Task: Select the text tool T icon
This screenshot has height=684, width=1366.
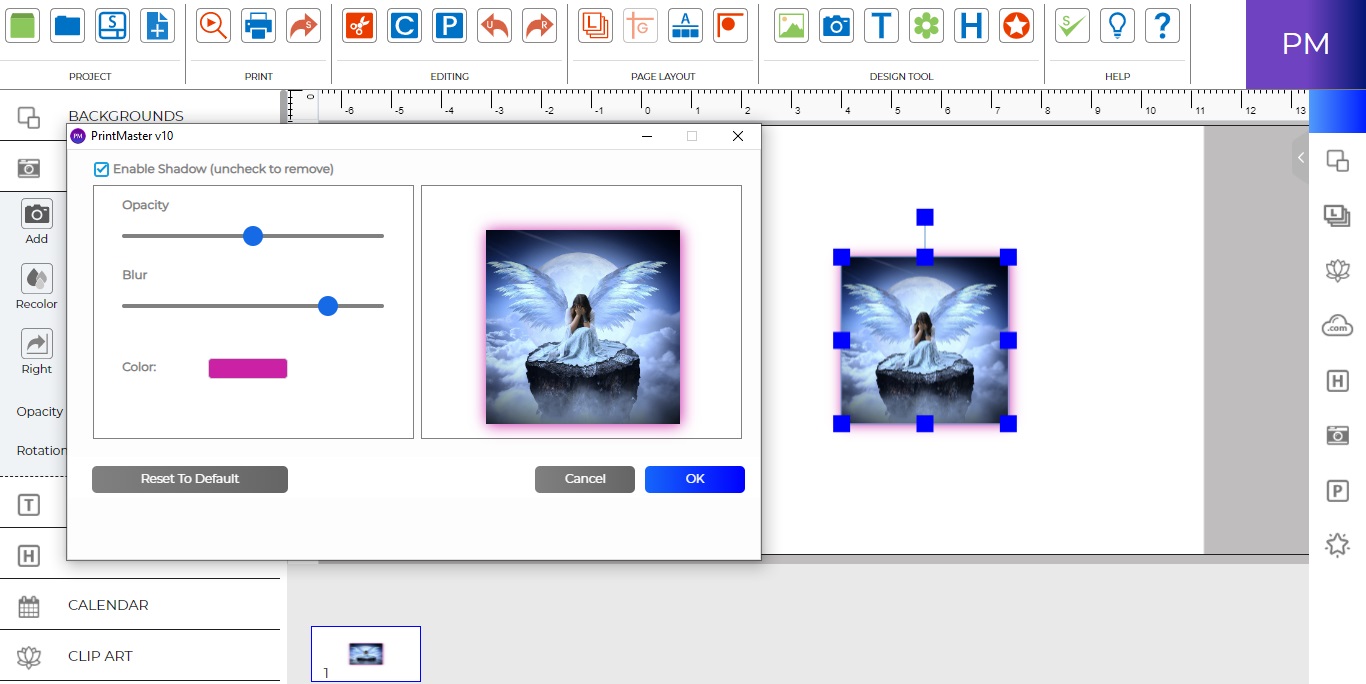Action: click(x=881, y=25)
